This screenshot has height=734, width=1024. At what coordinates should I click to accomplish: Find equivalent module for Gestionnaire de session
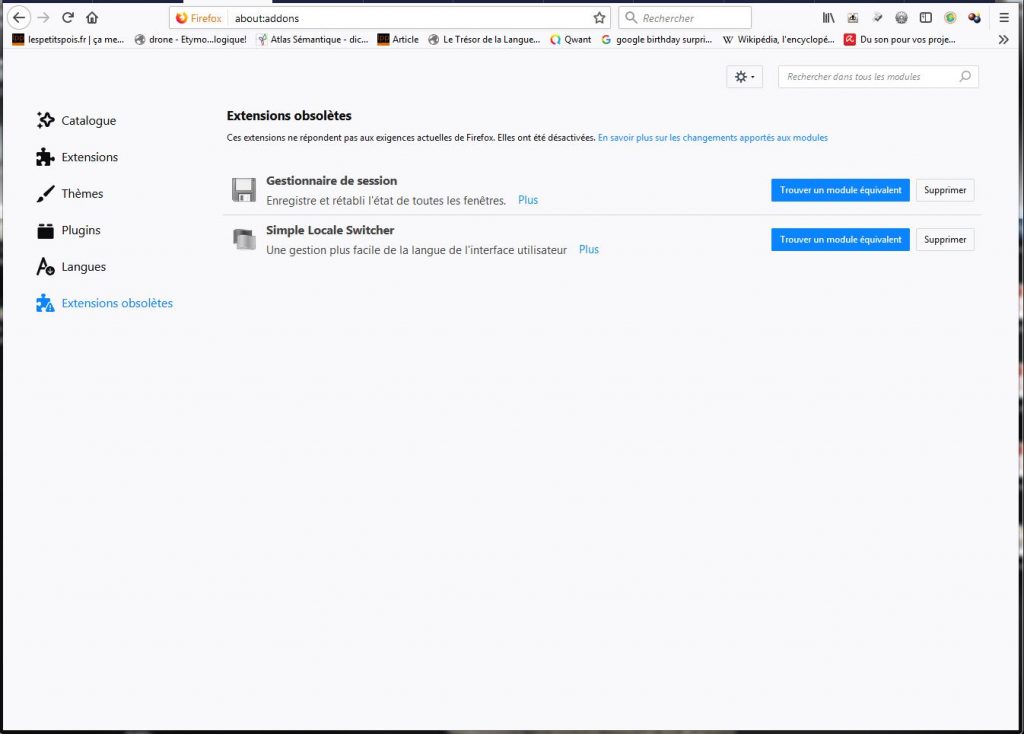[x=840, y=190]
